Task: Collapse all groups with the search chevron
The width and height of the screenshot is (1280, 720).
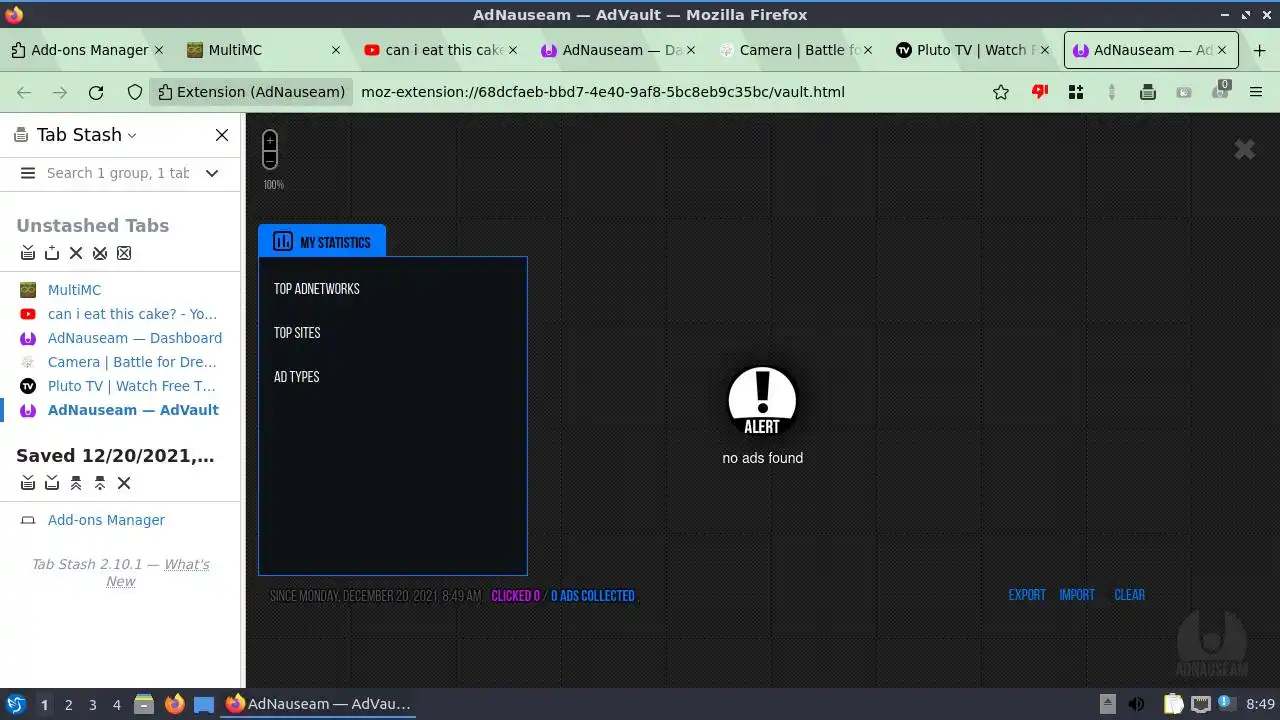Action: 212,173
